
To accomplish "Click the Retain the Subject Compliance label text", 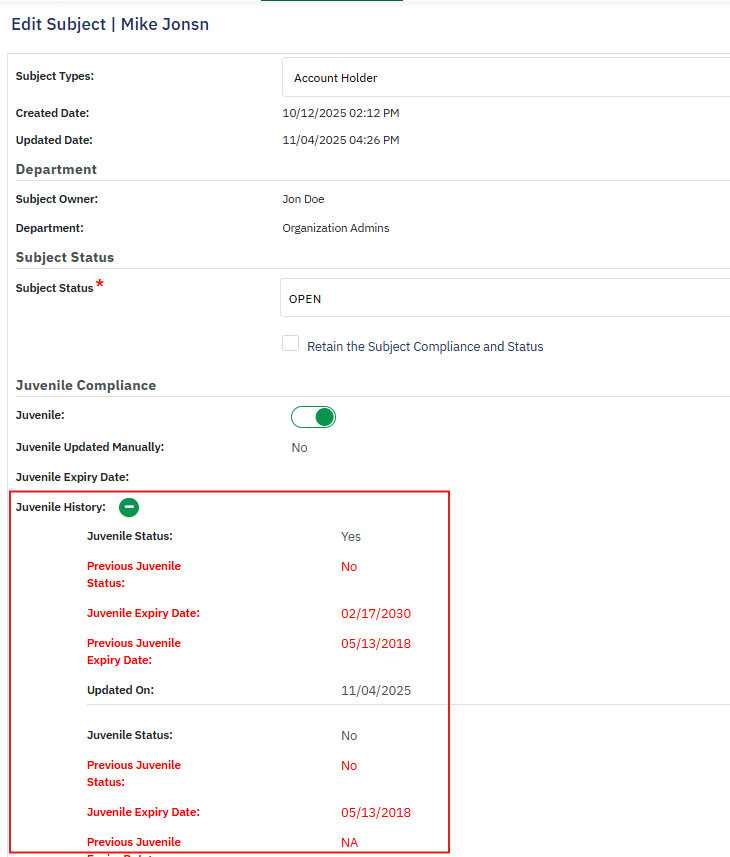I will pos(425,347).
